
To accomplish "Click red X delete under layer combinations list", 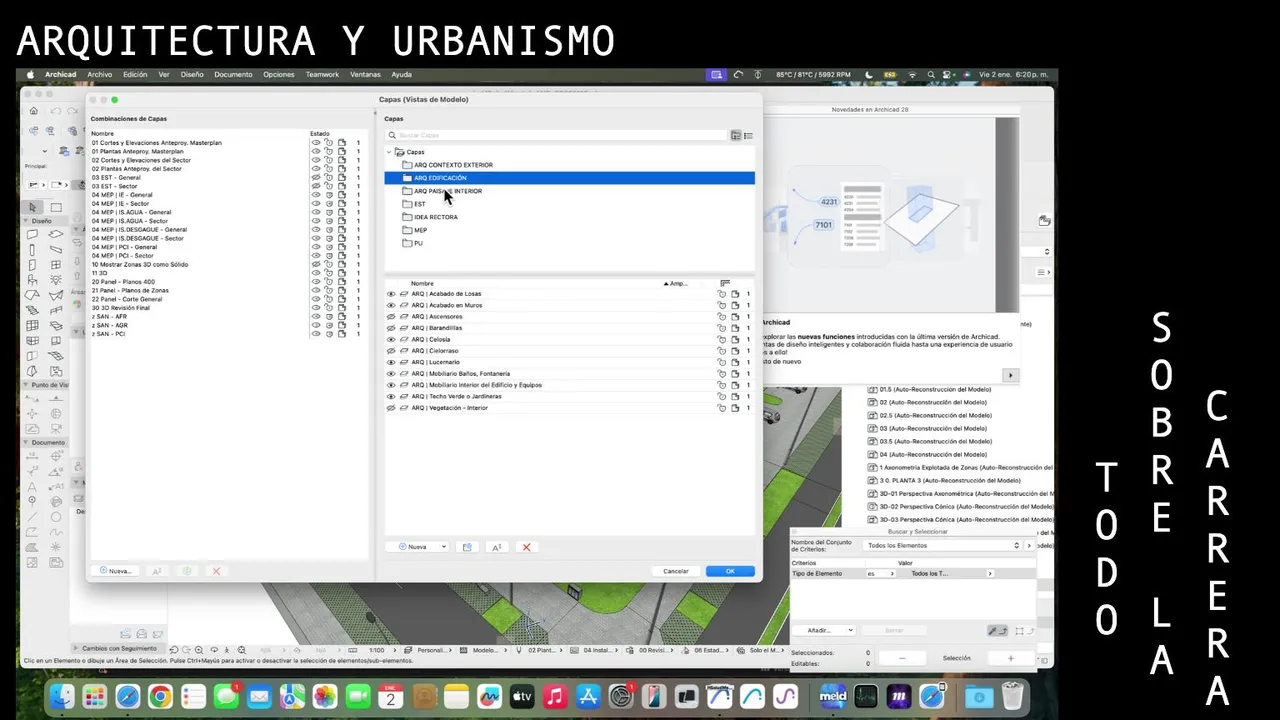I will (216, 571).
